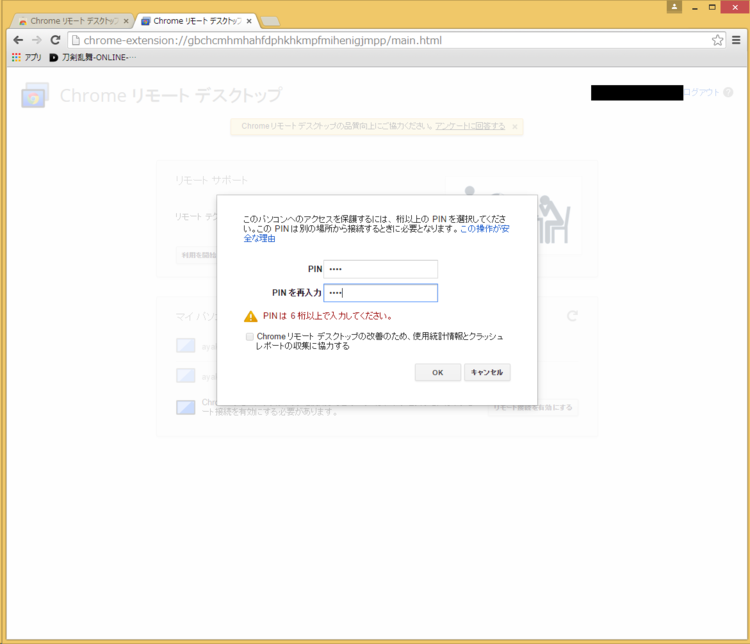Image resolution: width=750 pixels, height=644 pixels.
Task: Close the first browser tab
Action: (126, 21)
